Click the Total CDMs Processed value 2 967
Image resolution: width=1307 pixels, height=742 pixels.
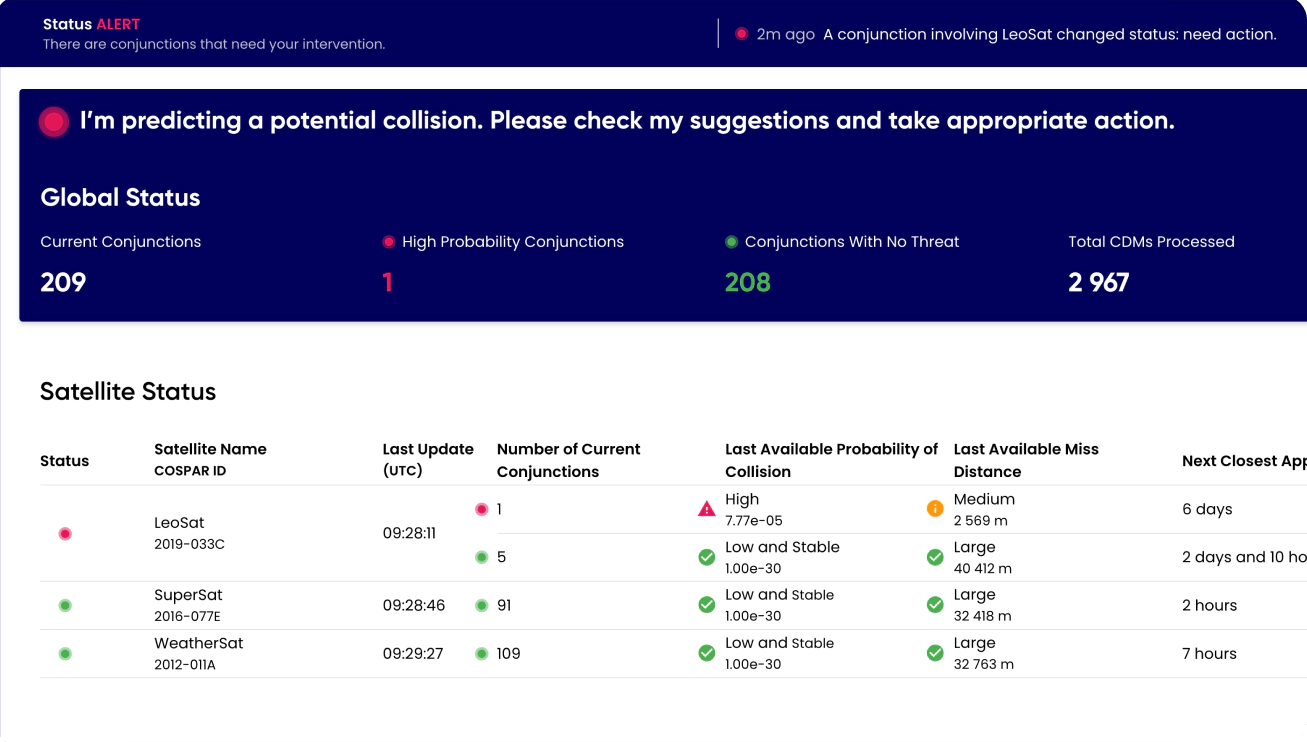[x=1098, y=282]
